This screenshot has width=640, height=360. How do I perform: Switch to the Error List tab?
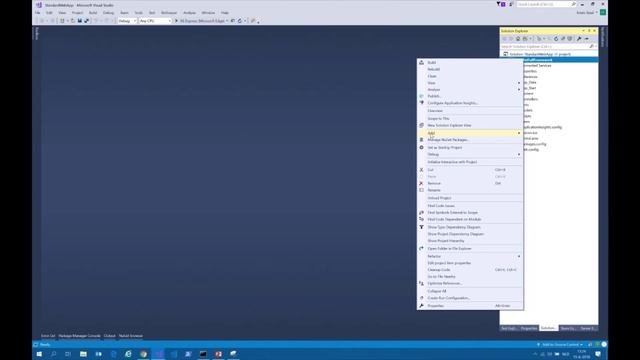click(48, 336)
